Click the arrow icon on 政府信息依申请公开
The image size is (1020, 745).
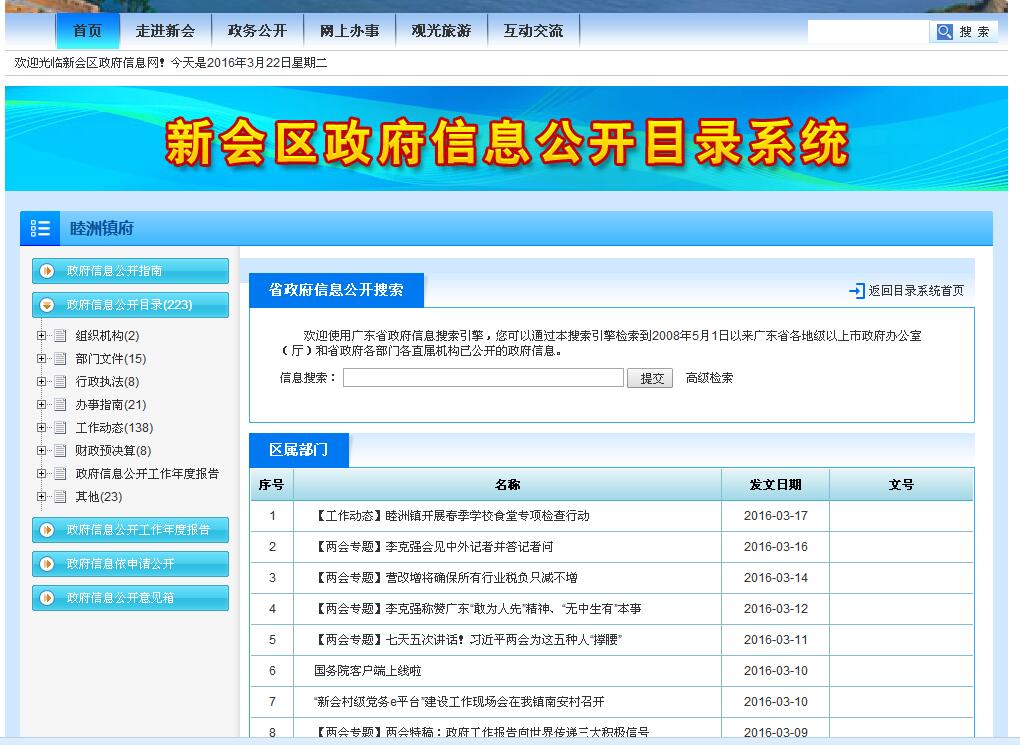click(x=47, y=564)
